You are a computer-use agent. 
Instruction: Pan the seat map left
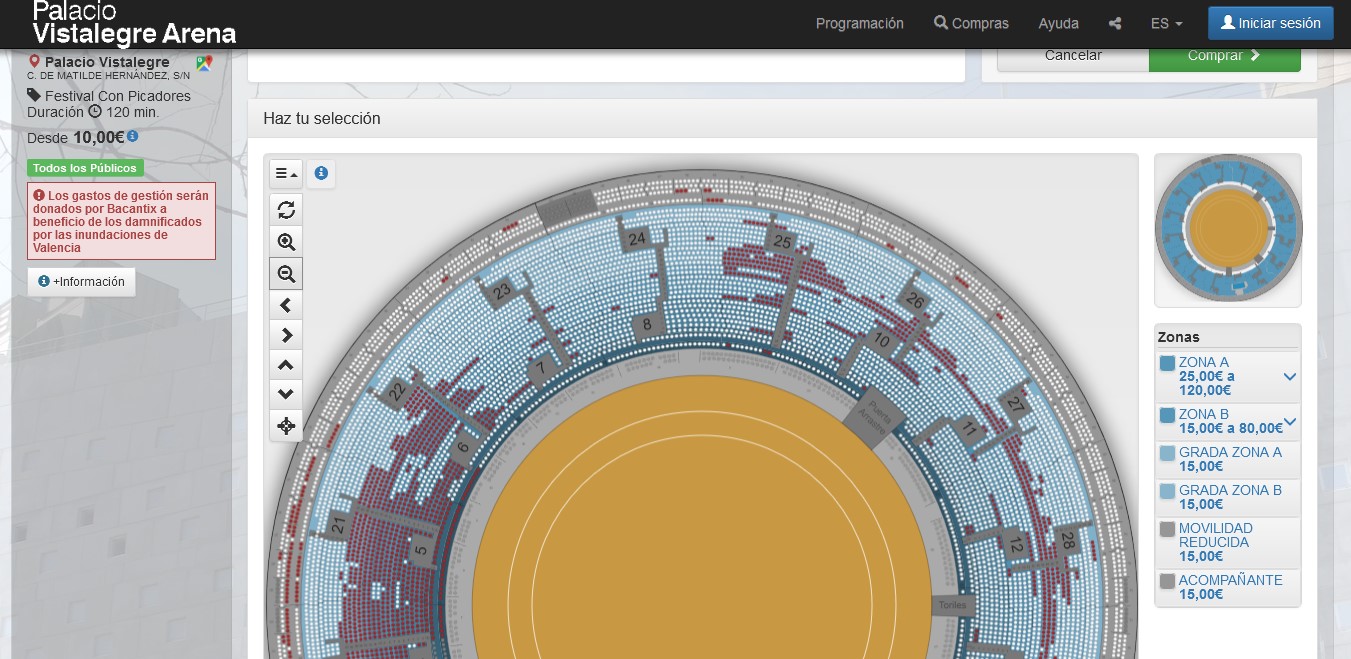tap(286, 304)
